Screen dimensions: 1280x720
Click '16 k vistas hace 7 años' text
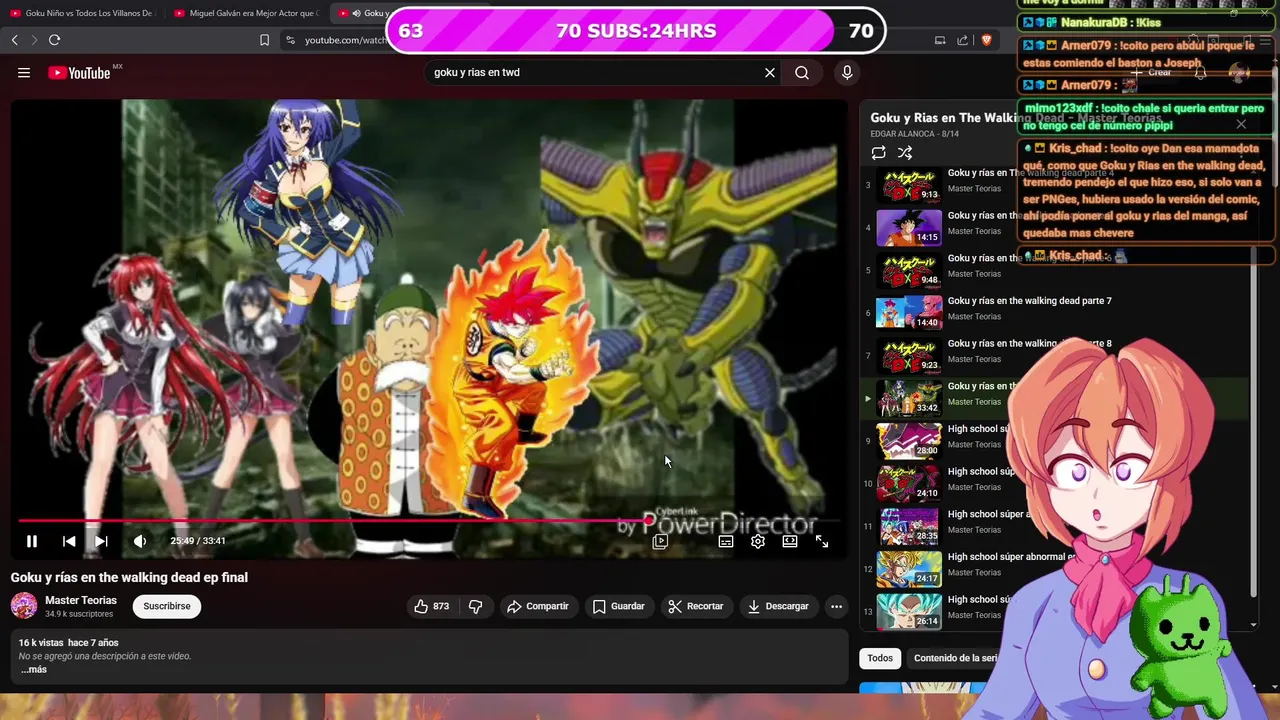click(68, 643)
